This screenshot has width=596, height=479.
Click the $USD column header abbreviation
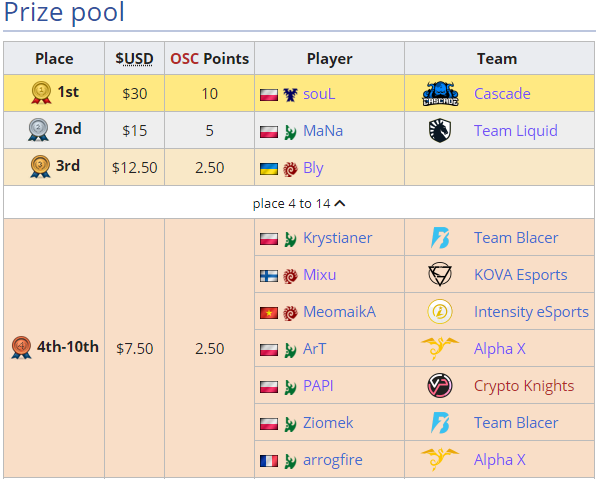(134, 59)
